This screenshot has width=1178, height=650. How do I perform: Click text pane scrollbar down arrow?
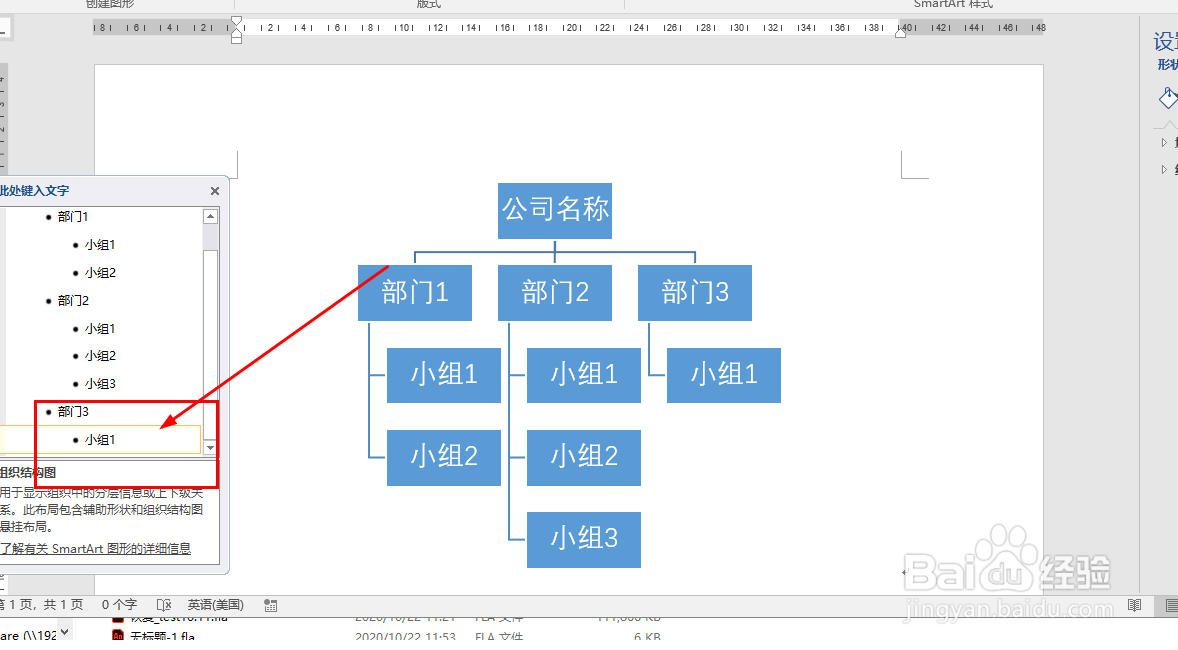[x=210, y=448]
